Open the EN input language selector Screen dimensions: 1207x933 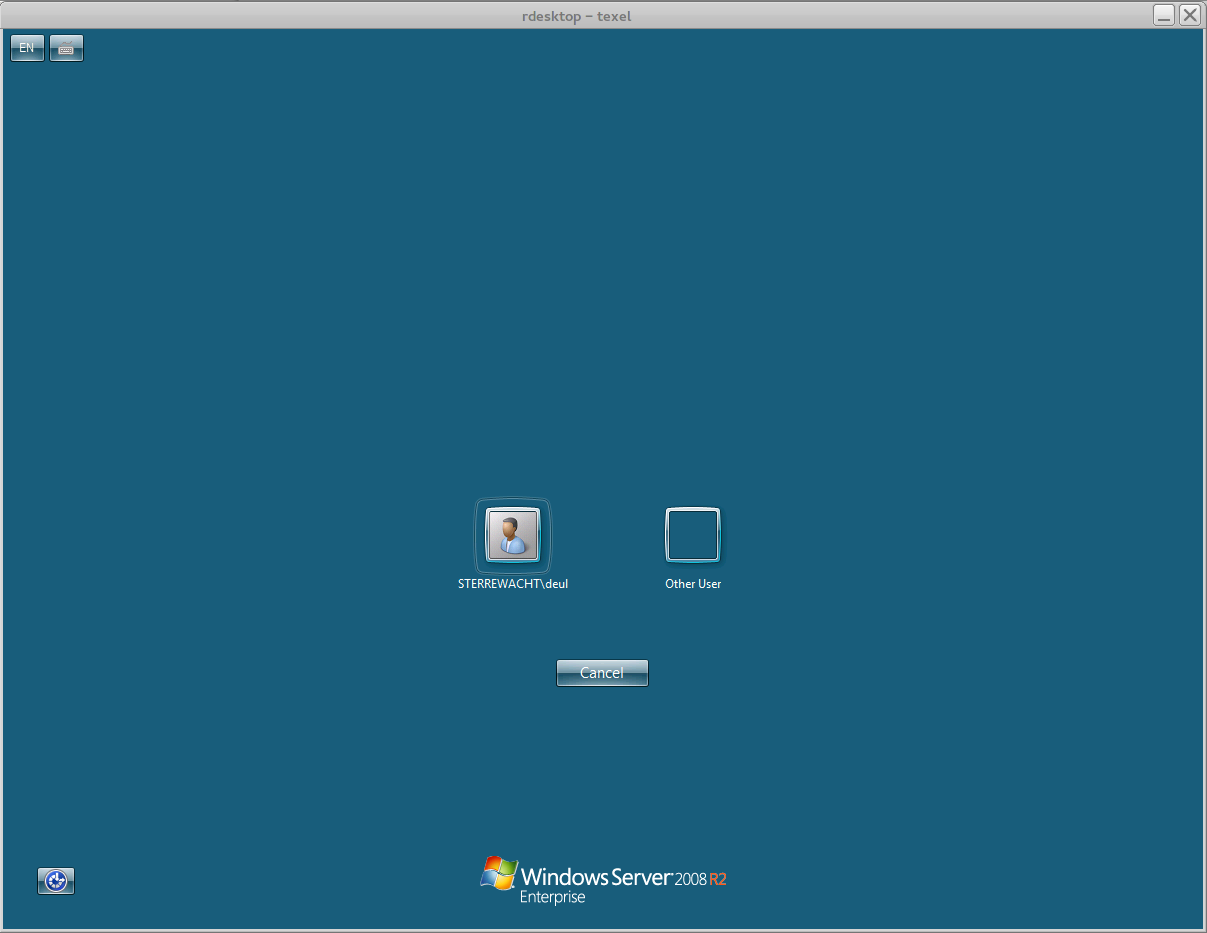click(x=27, y=48)
